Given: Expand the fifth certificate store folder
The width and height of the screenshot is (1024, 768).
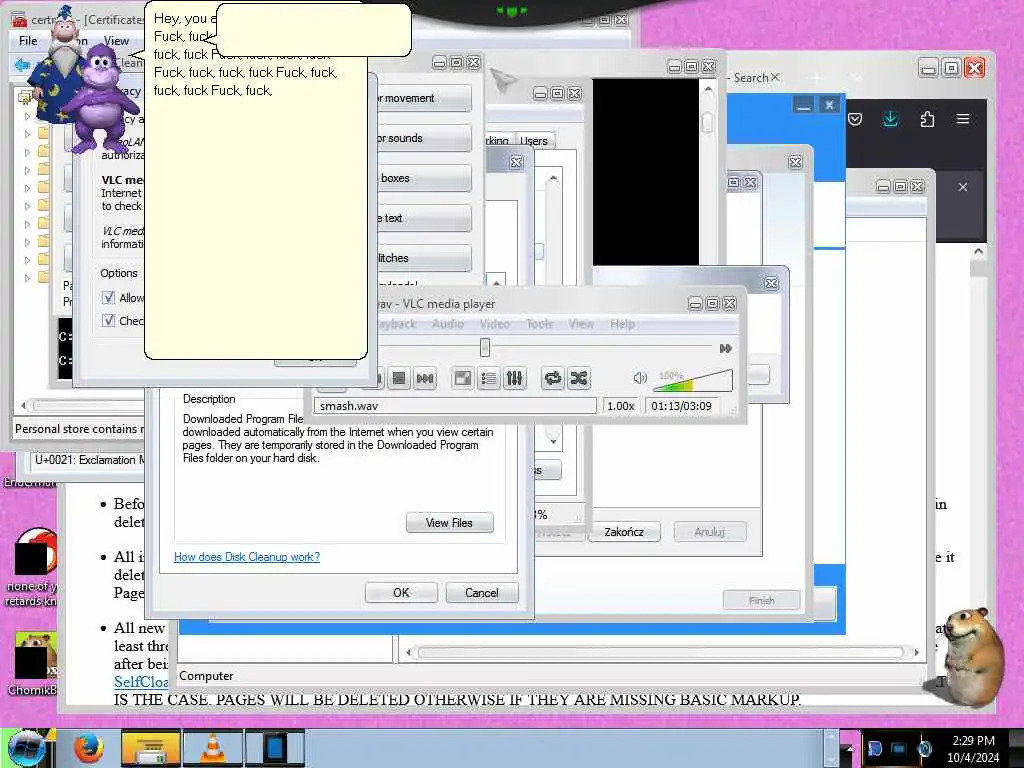Looking at the screenshot, I should pos(27,188).
